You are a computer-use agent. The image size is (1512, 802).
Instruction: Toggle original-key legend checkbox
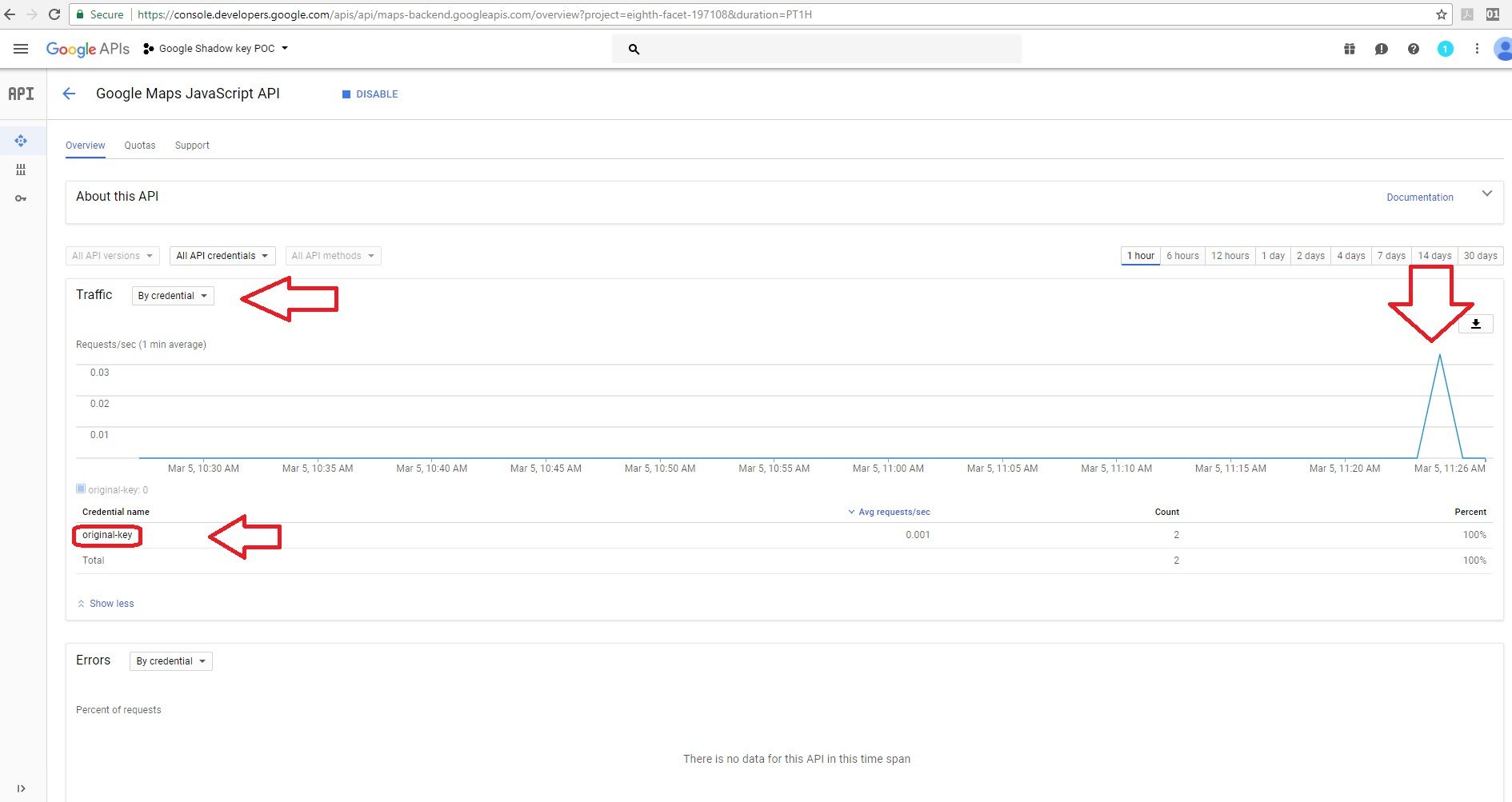point(81,489)
